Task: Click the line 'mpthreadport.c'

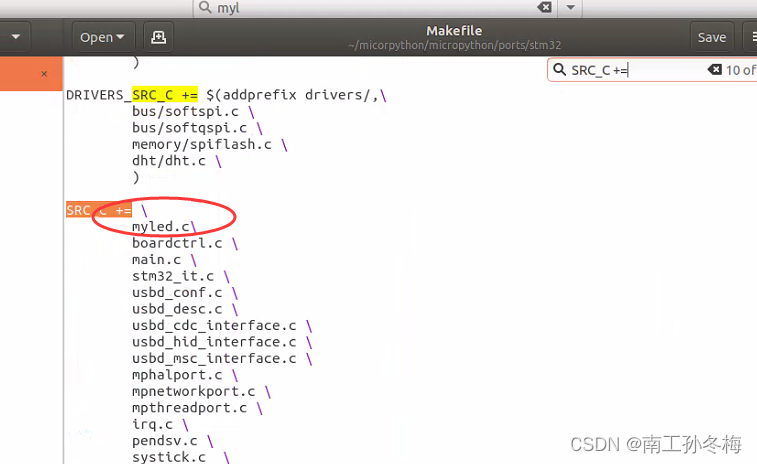Action: 190,408
